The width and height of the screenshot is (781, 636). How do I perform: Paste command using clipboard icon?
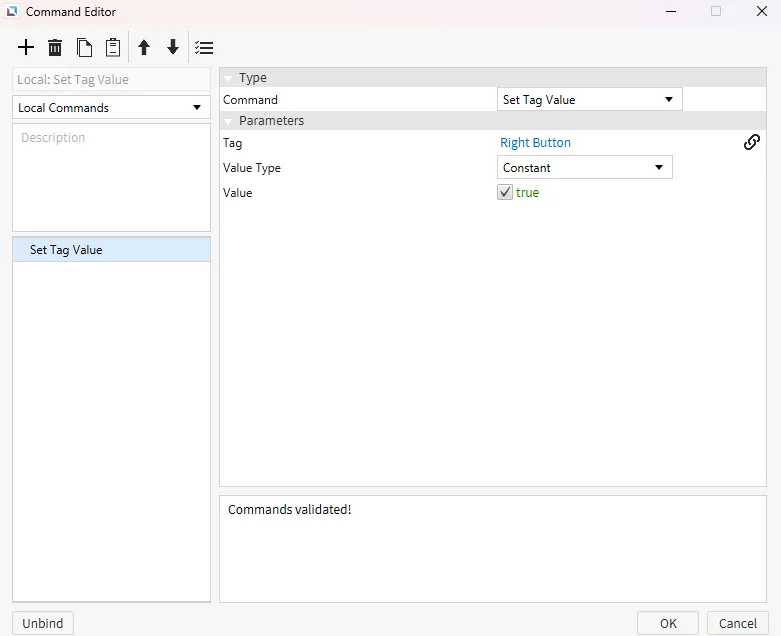[x=113, y=48]
